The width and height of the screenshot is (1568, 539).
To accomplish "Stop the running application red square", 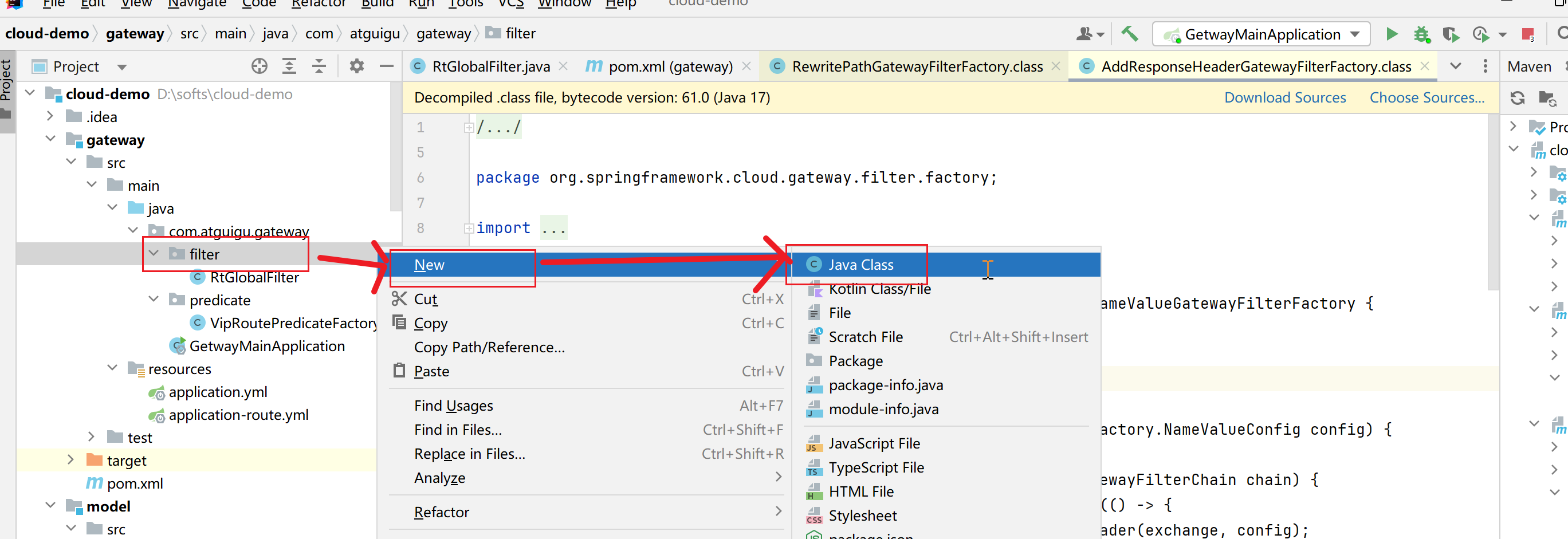I will click(1527, 34).
